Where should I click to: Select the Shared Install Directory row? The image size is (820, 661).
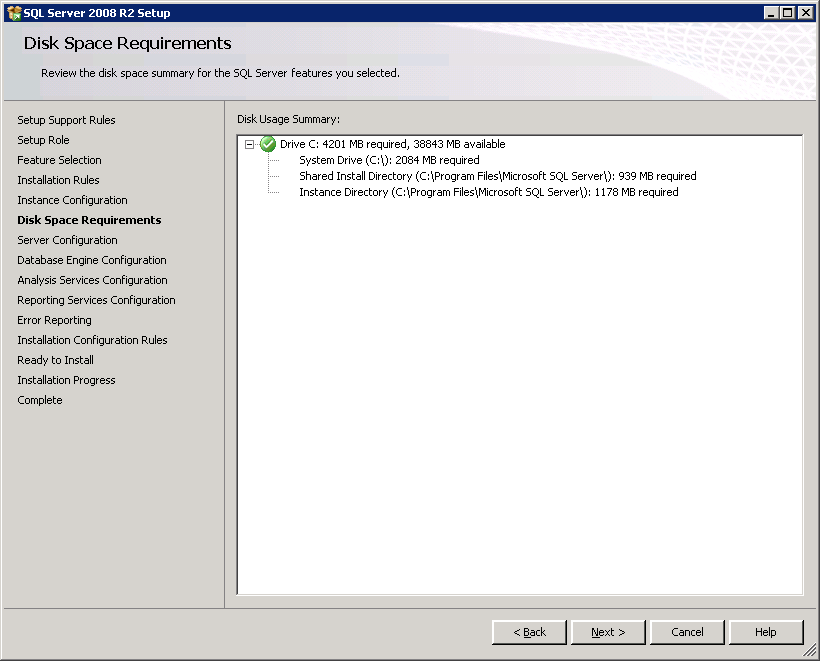[x=498, y=176]
